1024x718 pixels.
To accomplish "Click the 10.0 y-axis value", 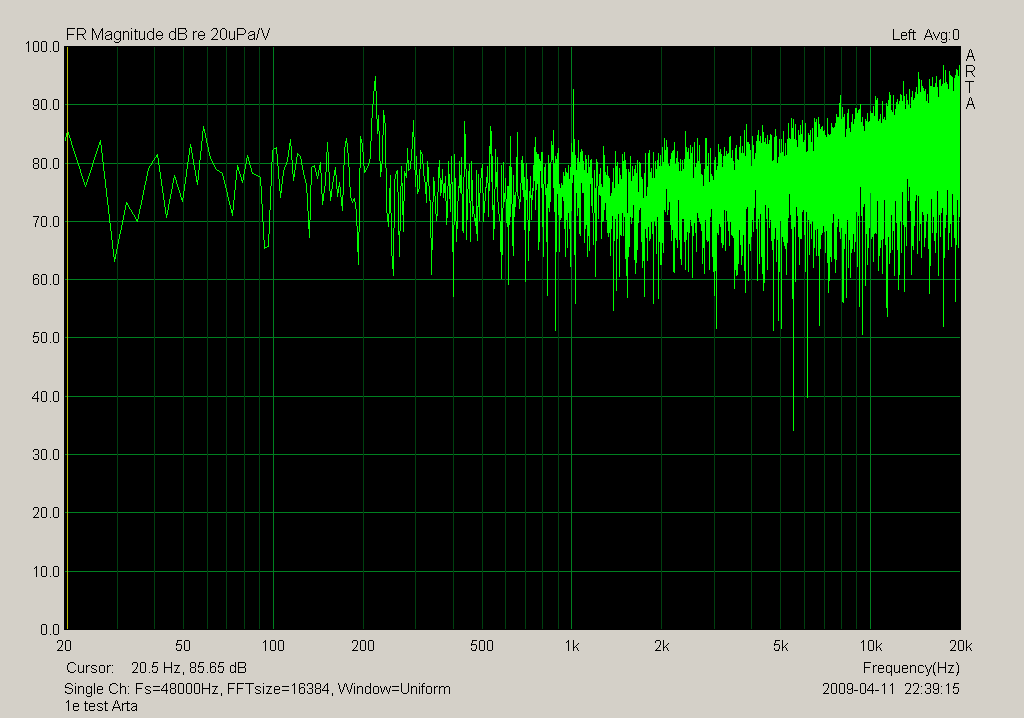I will point(46,572).
